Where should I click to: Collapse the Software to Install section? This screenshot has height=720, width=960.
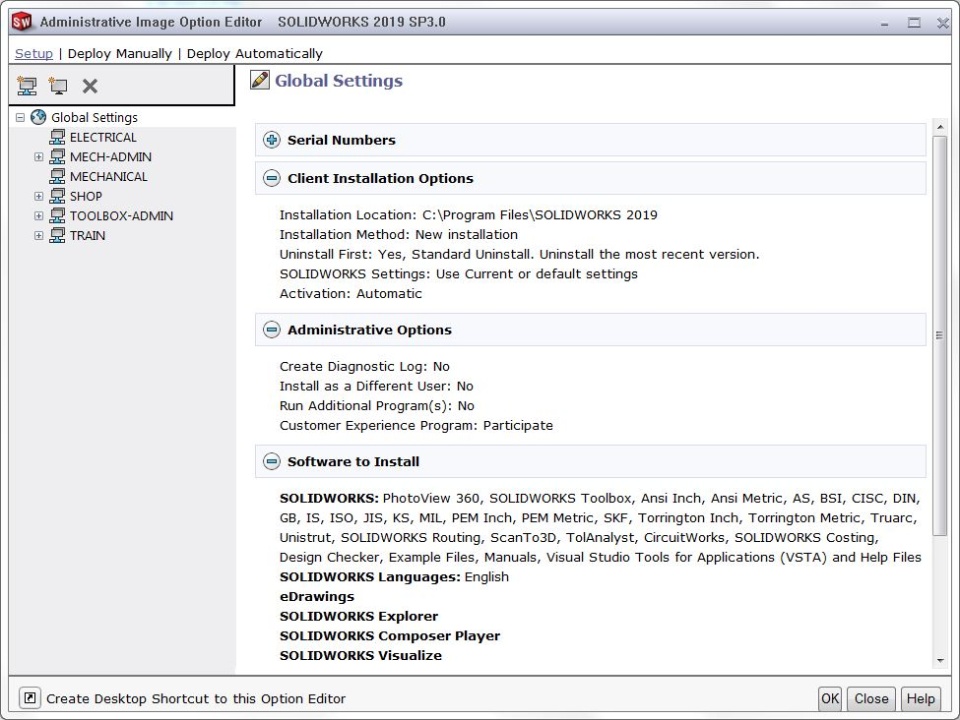coord(271,461)
